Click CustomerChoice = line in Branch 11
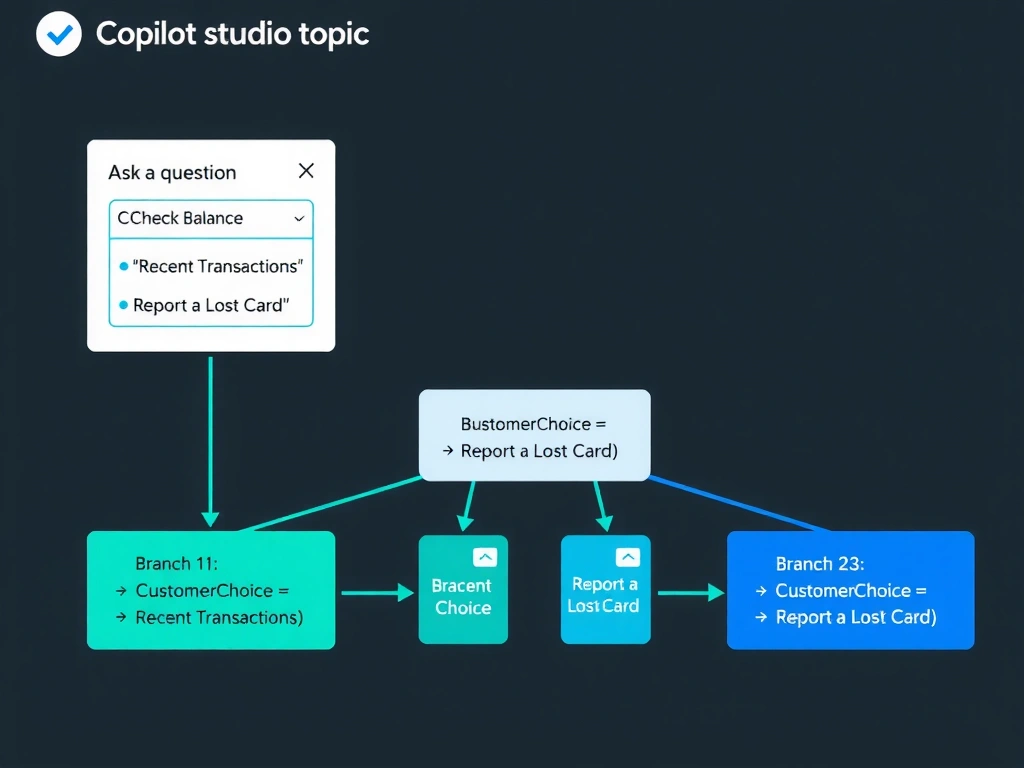 [x=212, y=590]
